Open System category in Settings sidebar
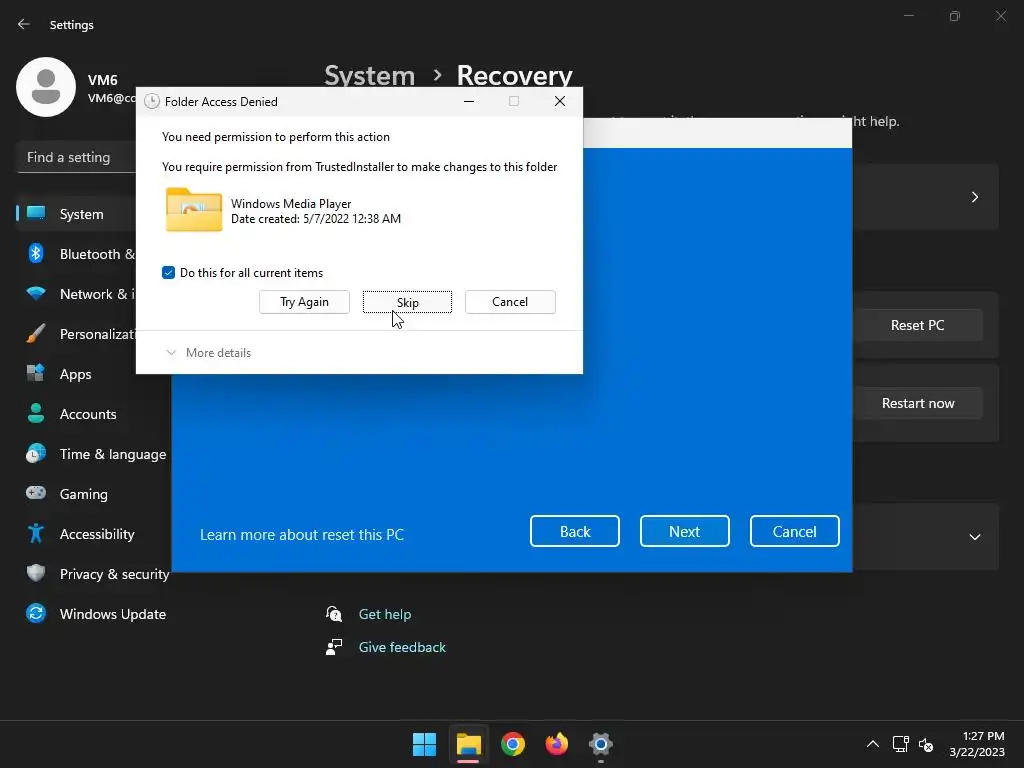Viewport: 1024px width, 768px height. 81,214
